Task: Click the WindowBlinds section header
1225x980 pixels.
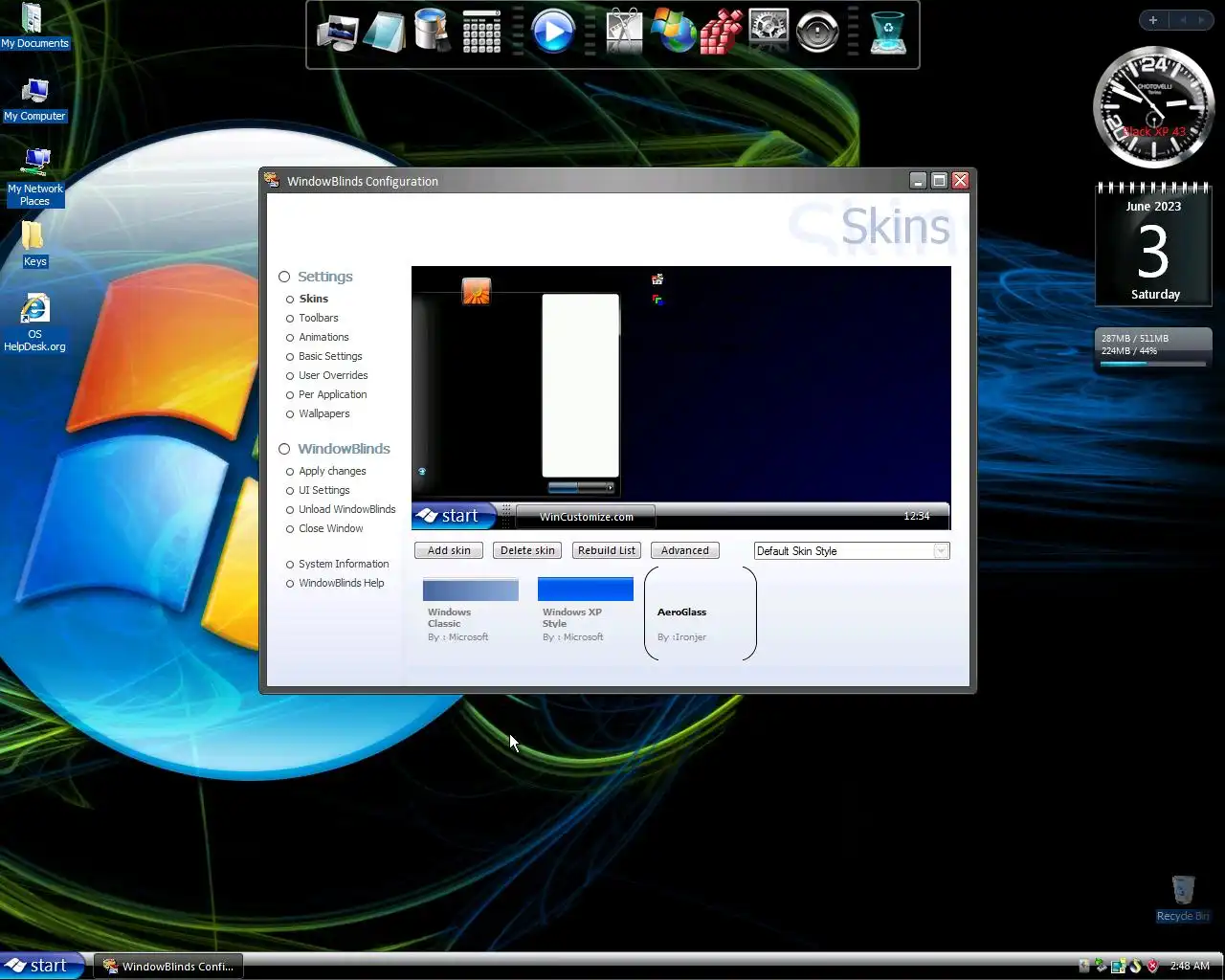Action: (344, 449)
